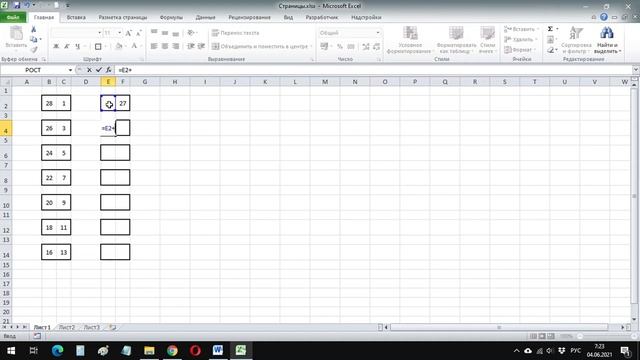
Task: Open the Find and Select binoculars icon
Action: click(607, 33)
